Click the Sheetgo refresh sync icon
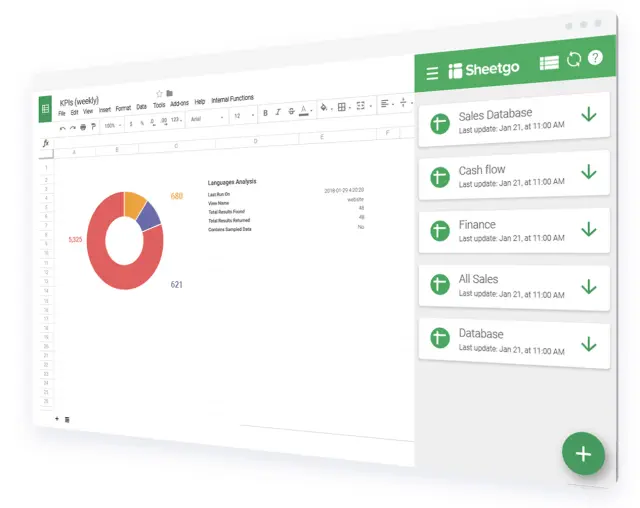 [574, 60]
